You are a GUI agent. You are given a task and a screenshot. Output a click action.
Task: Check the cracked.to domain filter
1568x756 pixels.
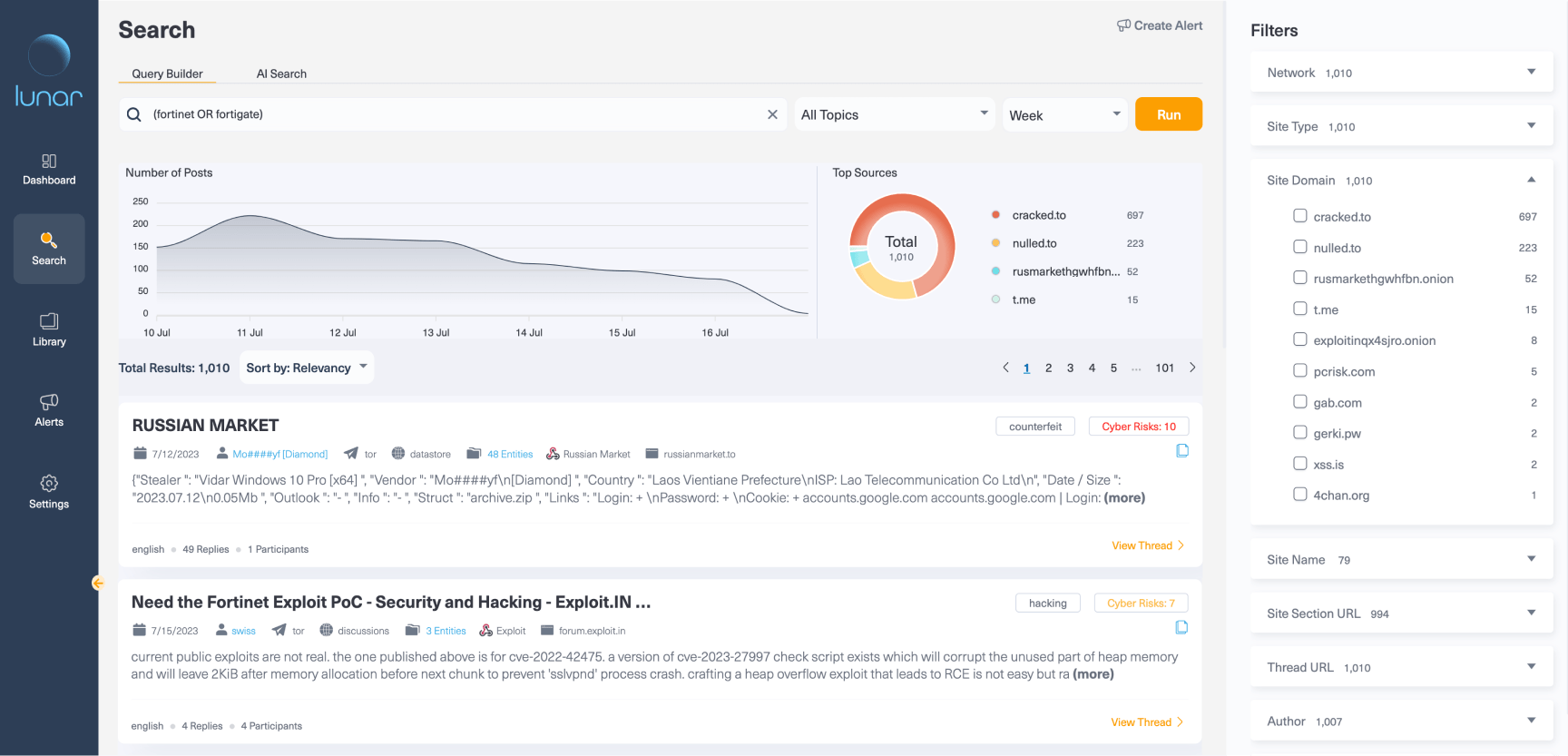(1300, 216)
